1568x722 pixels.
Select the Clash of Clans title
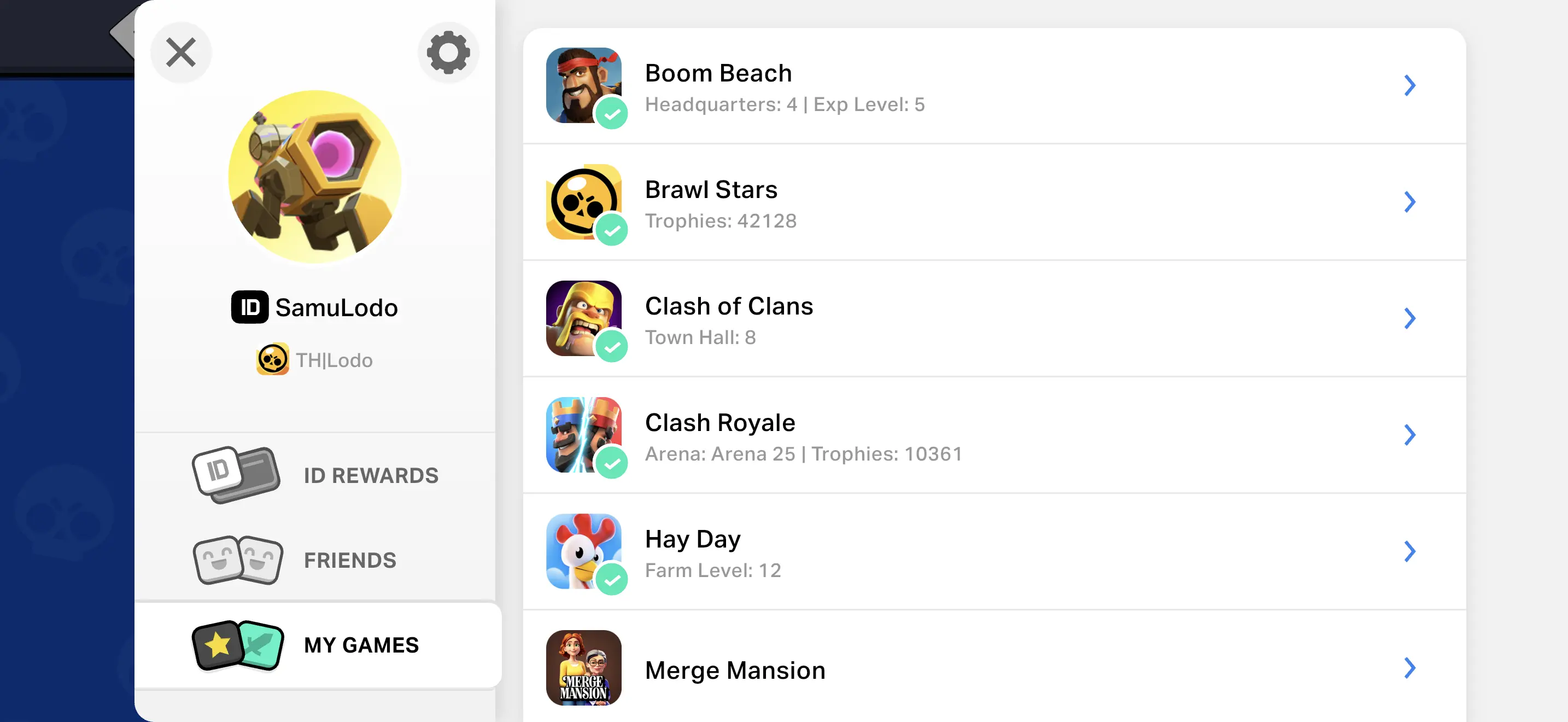click(x=729, y=306)
